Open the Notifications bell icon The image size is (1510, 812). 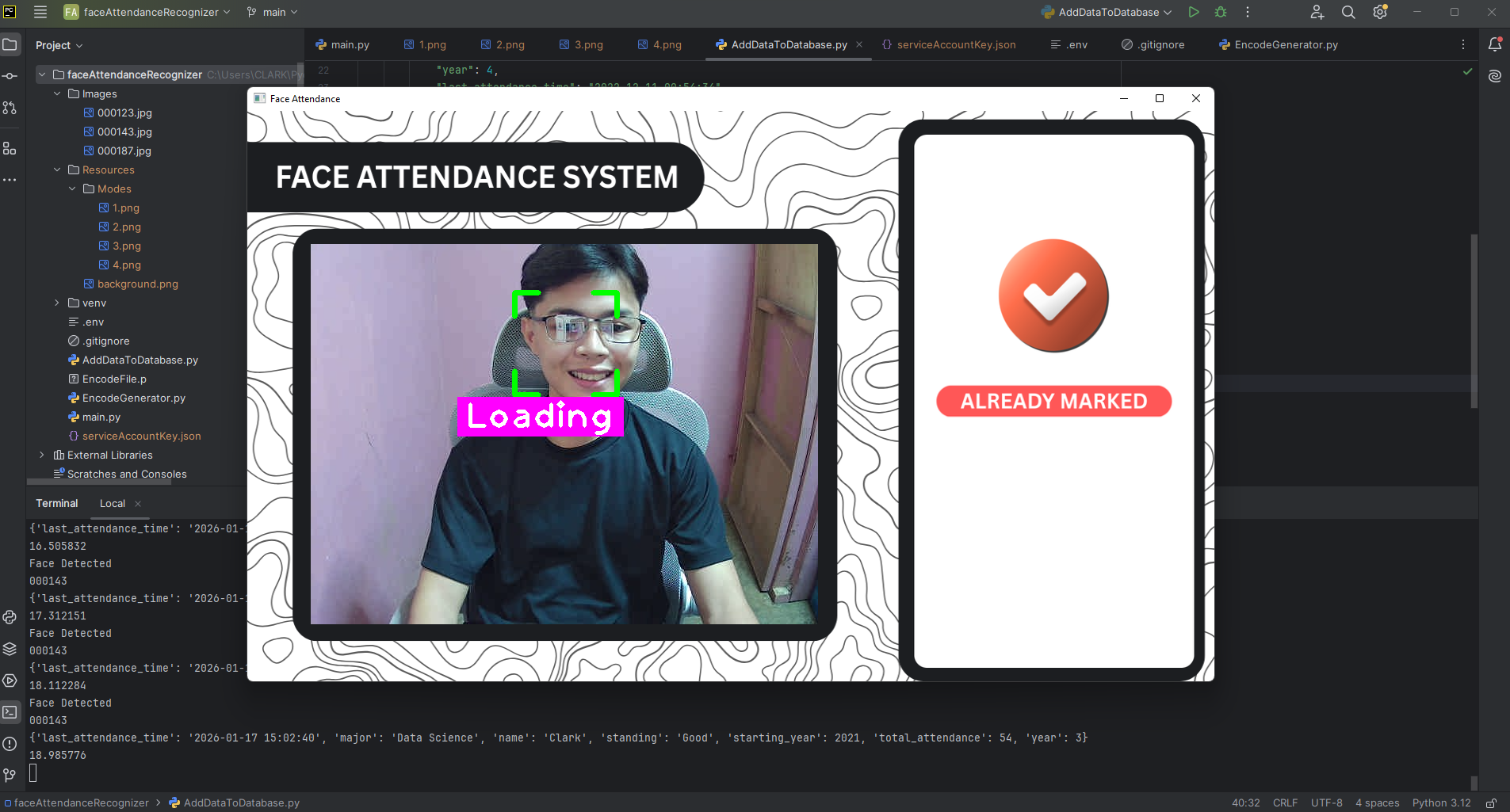pos(1495,44)
